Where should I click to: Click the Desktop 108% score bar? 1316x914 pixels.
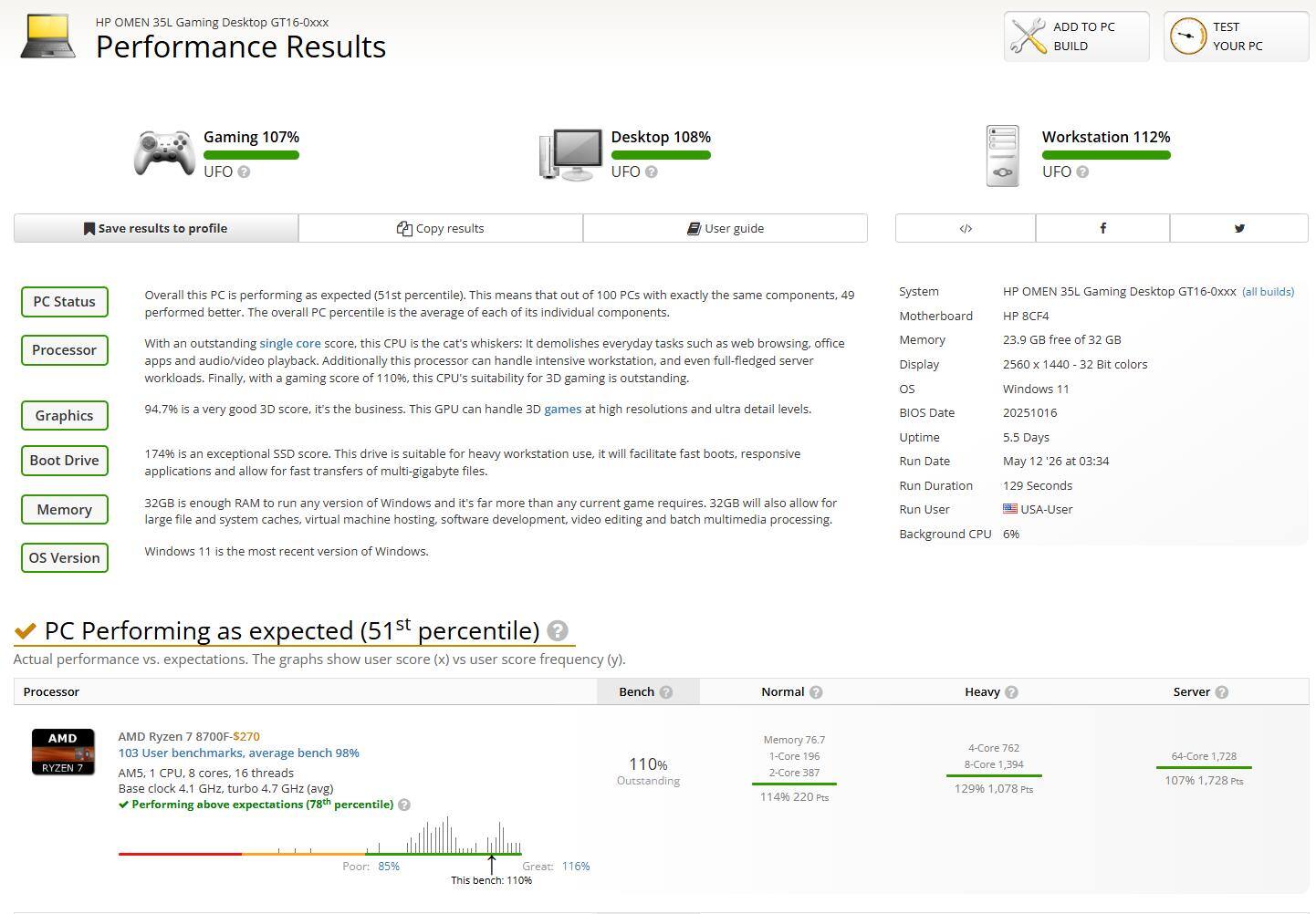pyautogui.click(x=661, y=155)
